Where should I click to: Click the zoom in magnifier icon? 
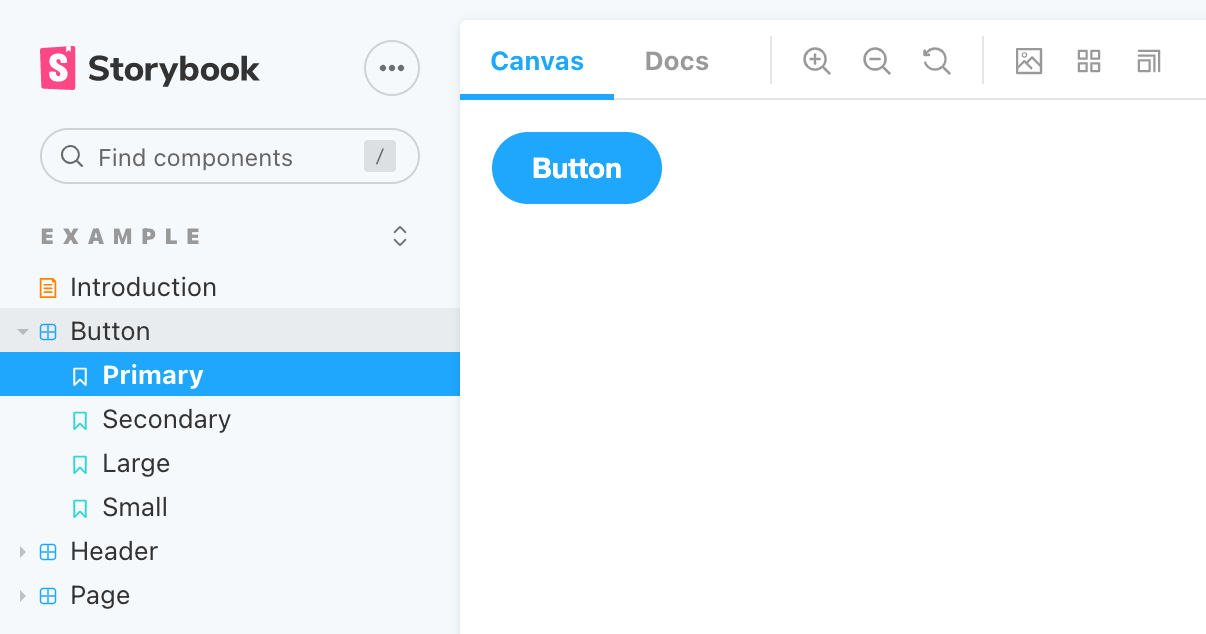tap(817, 61)
